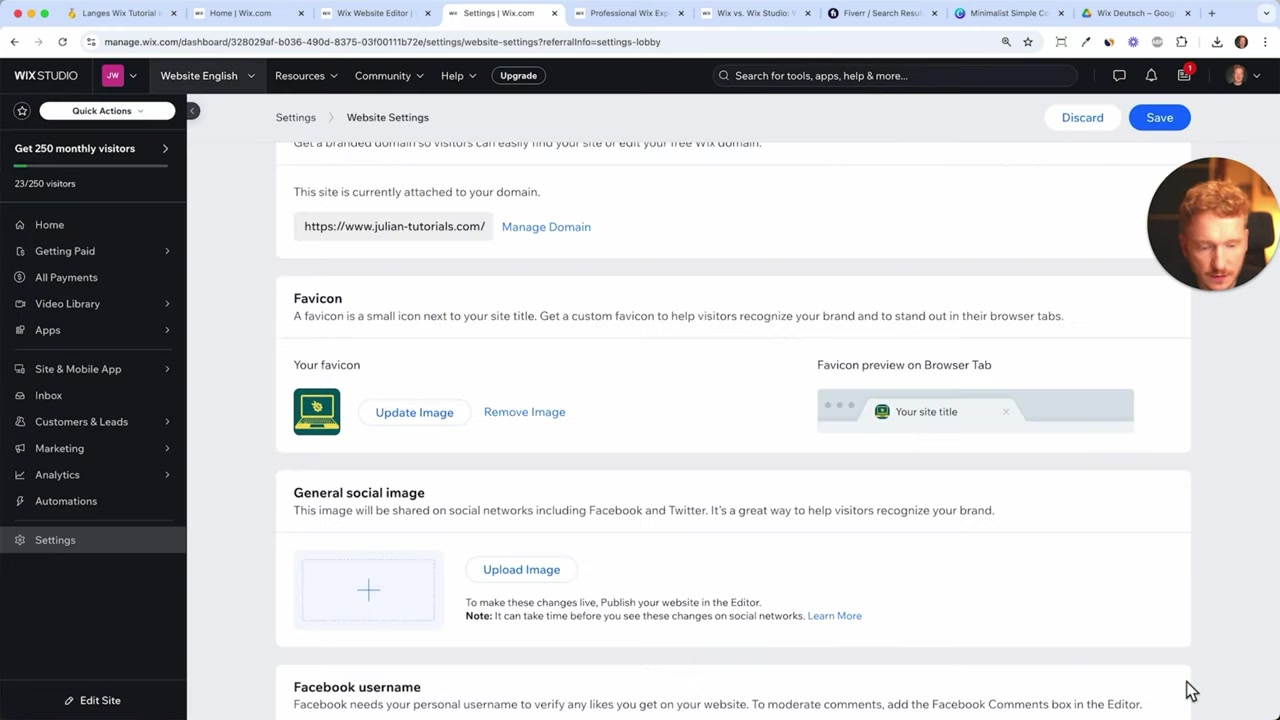
Task: Click the Site & Mobile App icon
Action: pyautogui.click(x=20, y=369)
